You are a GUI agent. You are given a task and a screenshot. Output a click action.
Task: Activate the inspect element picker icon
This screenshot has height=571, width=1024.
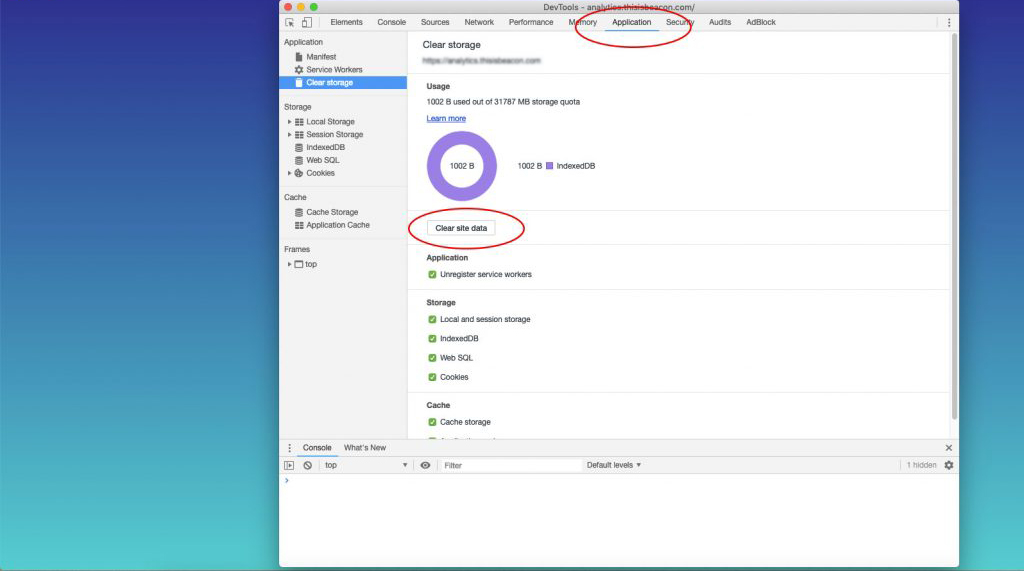289,22
